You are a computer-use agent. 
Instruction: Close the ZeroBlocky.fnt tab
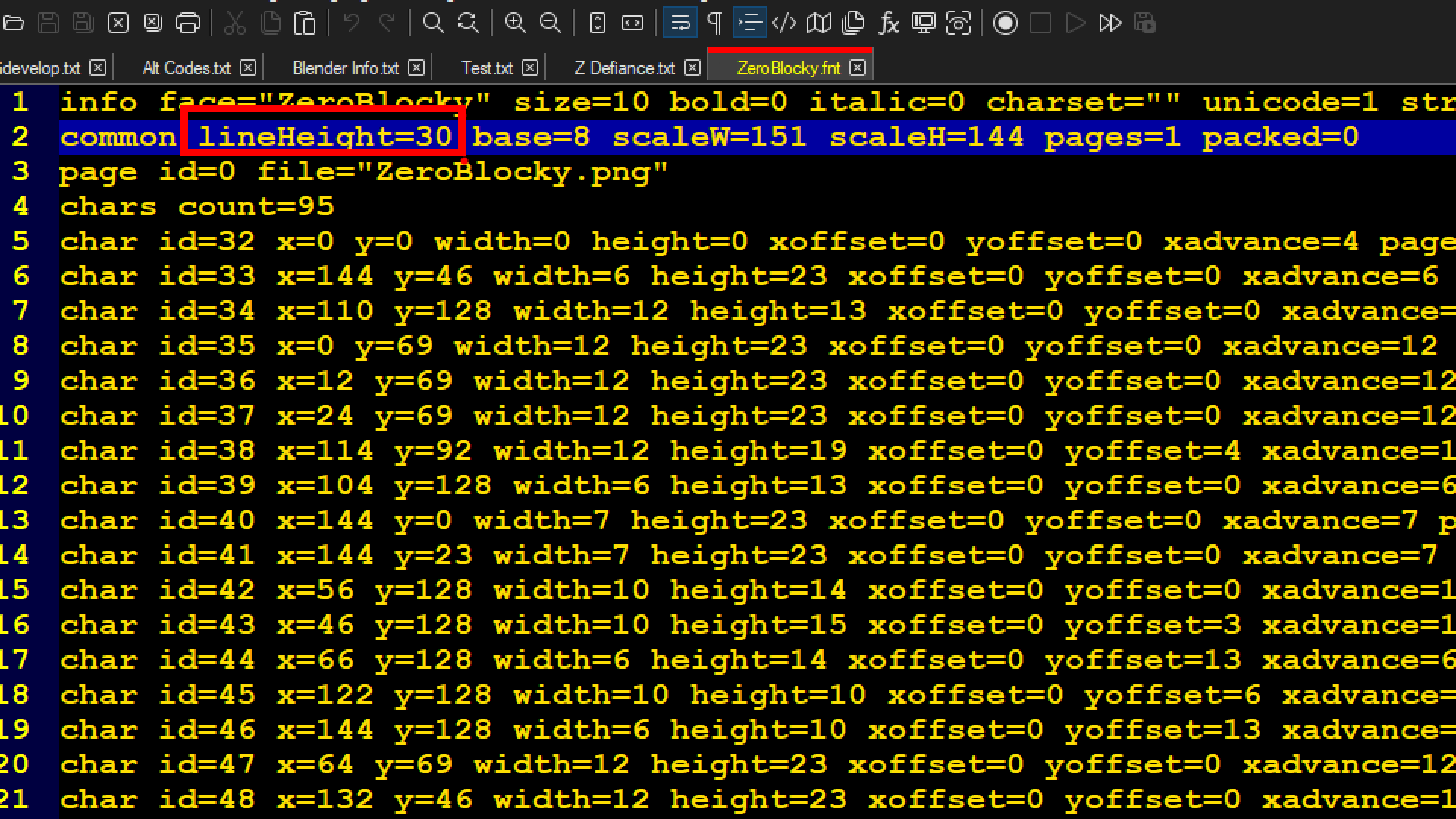[x=858, y=68]
